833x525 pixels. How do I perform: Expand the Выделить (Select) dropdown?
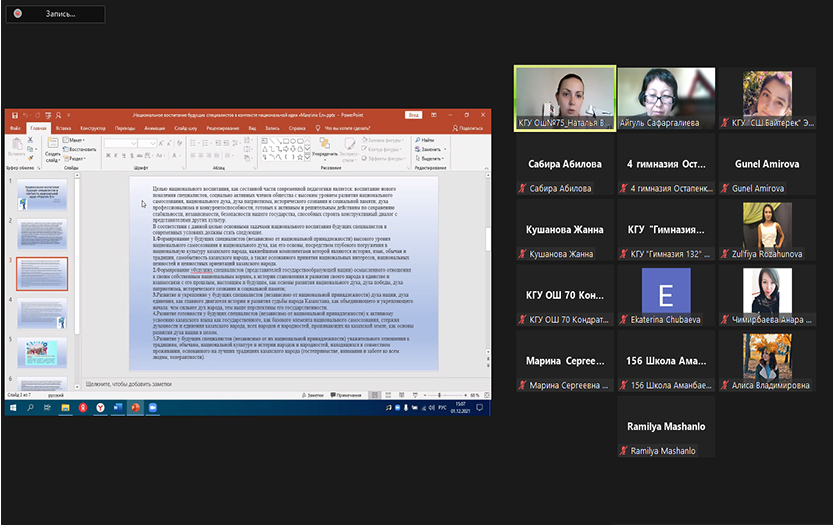tap(430, 158)
